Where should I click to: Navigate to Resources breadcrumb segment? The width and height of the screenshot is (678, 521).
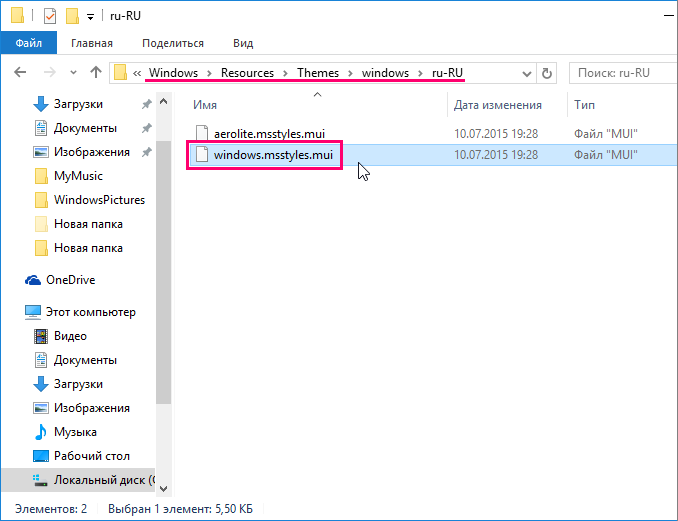coord(247,73)
